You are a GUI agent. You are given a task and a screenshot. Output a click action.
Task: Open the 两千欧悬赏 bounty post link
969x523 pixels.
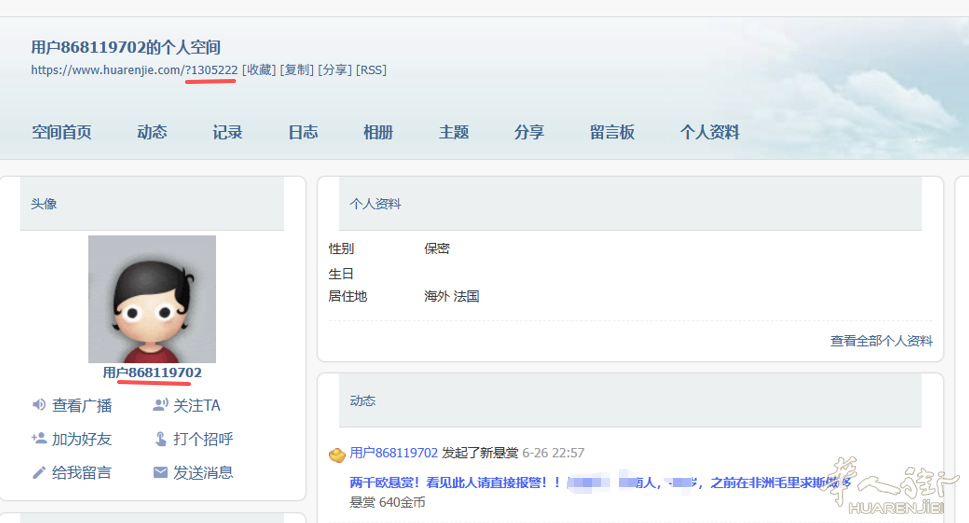600,483
